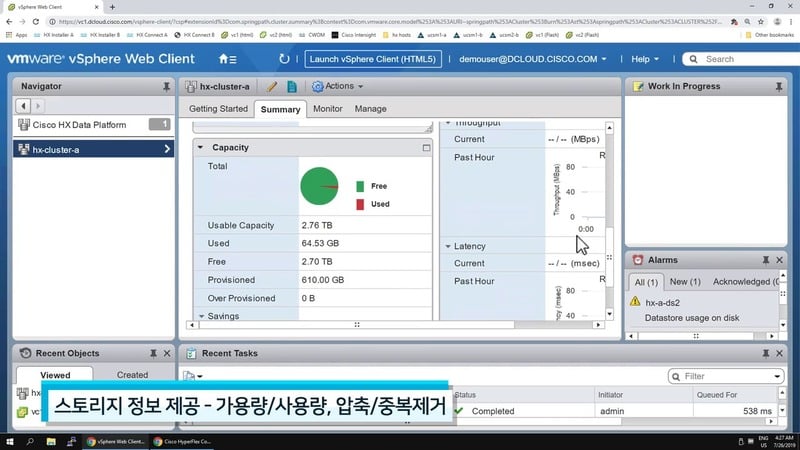
Task: Select Cisco HX Data Platform in Navigator
Action: click(x=93, y=124)
